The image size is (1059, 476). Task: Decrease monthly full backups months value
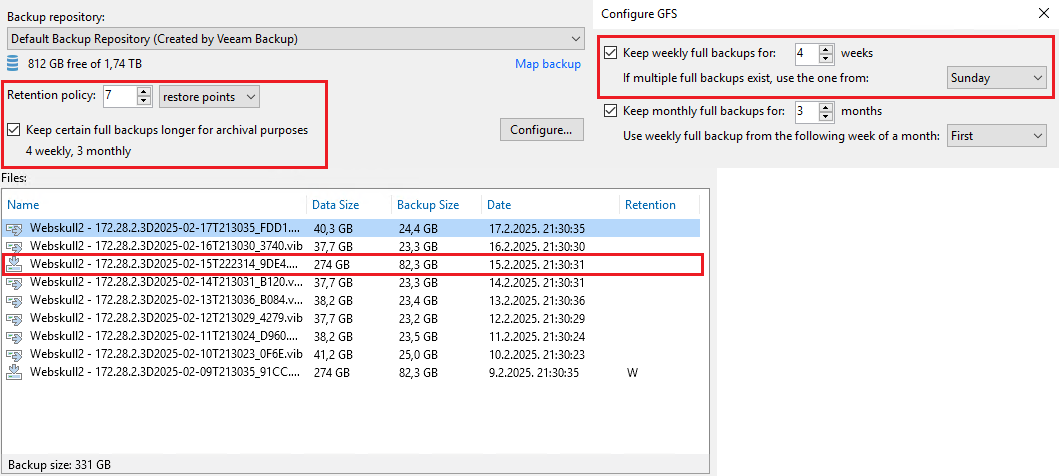pyautogui.click(x=825, y=116)
